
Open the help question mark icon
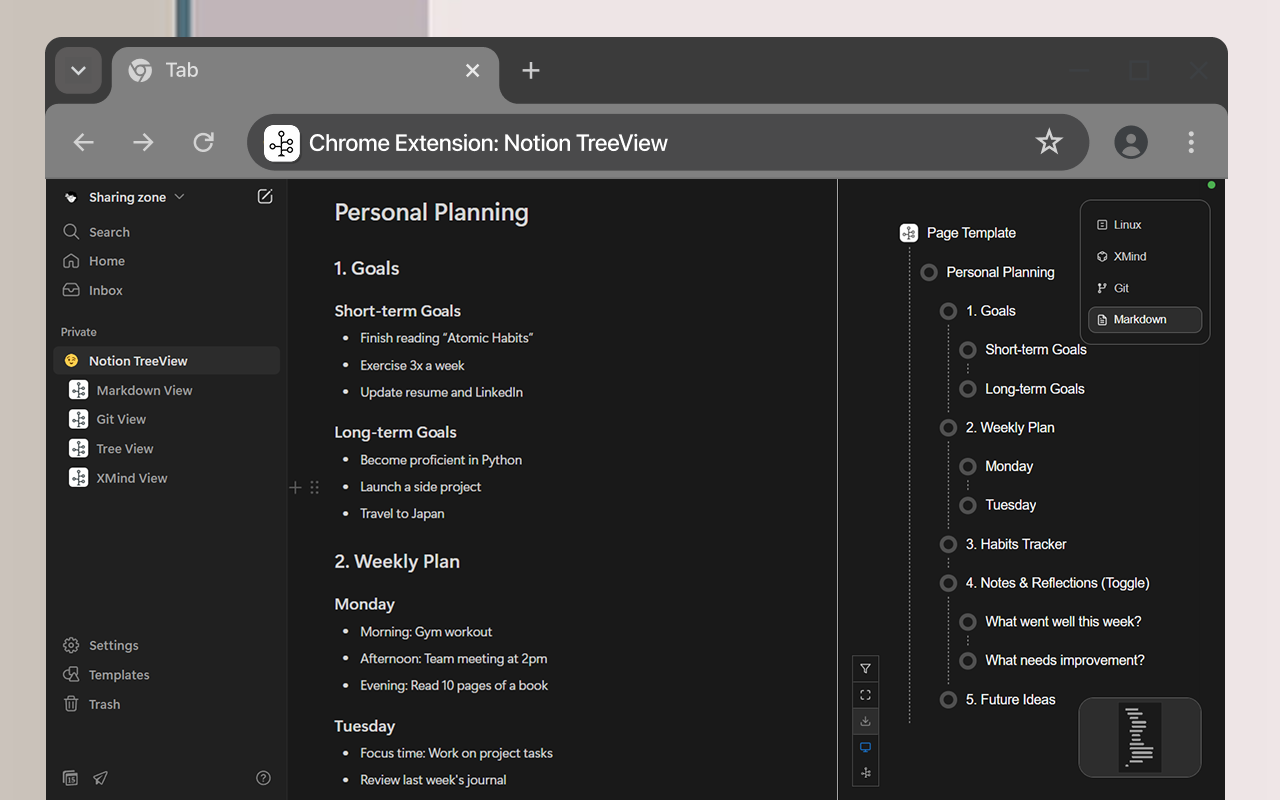pyautogui.click(x=263, y=778)
